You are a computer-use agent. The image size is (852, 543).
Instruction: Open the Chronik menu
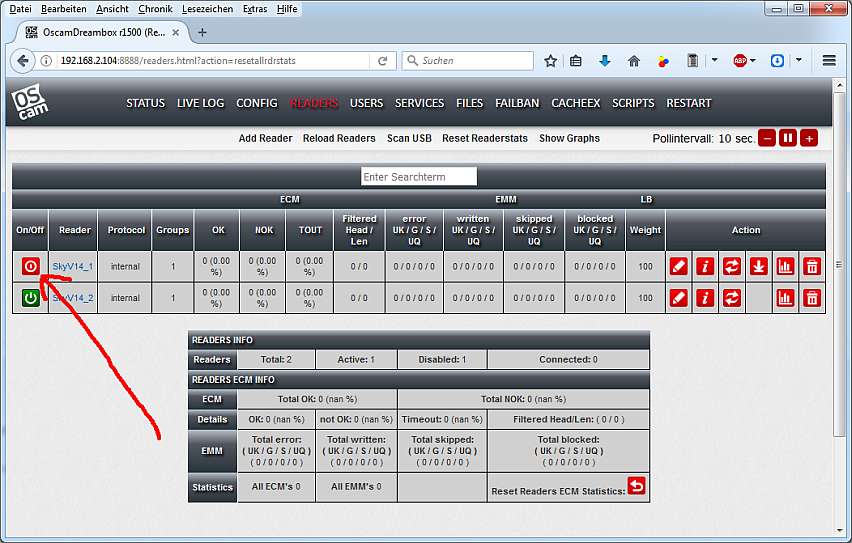tap(155, 9)
